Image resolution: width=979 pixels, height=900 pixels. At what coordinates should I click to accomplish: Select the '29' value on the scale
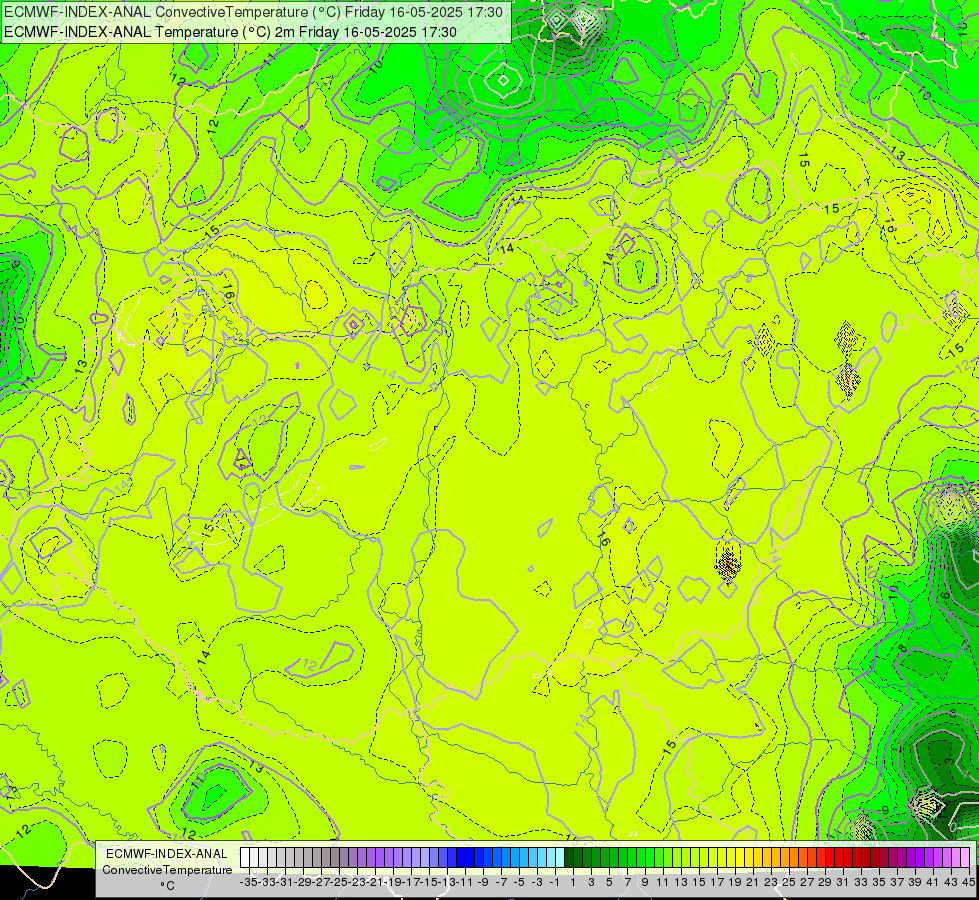coord(825,882)
